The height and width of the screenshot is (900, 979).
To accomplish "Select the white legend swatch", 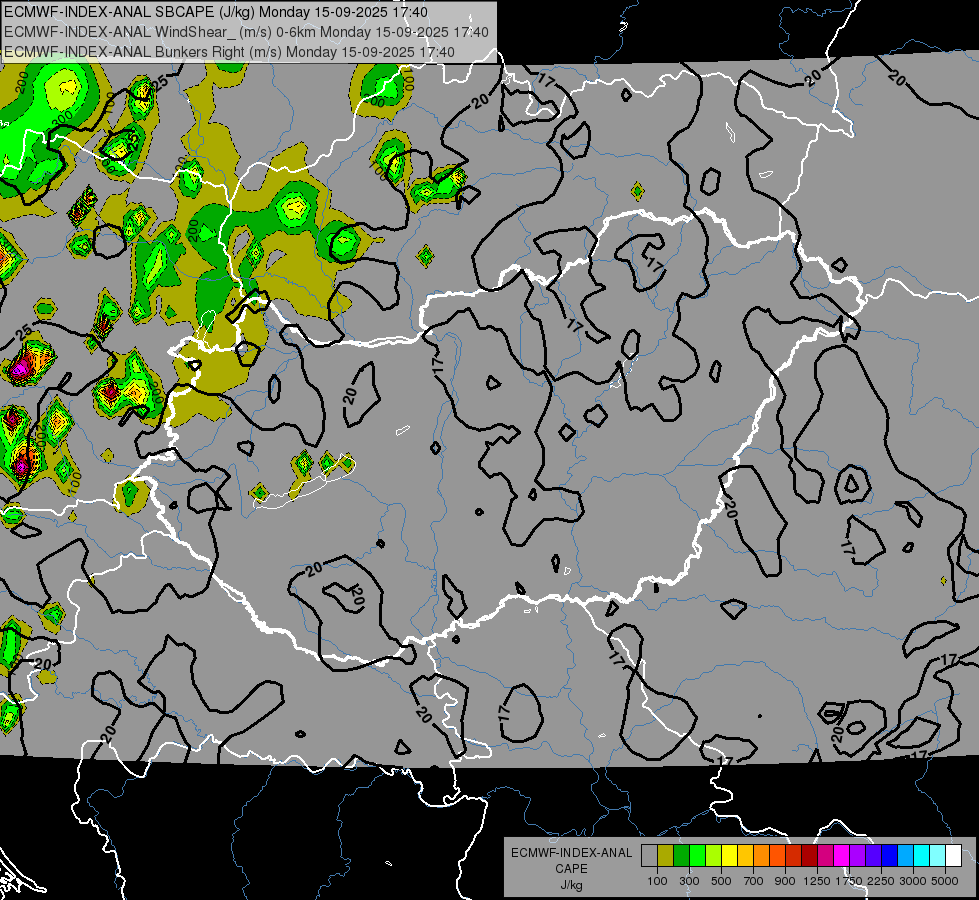I will point(953,856).
